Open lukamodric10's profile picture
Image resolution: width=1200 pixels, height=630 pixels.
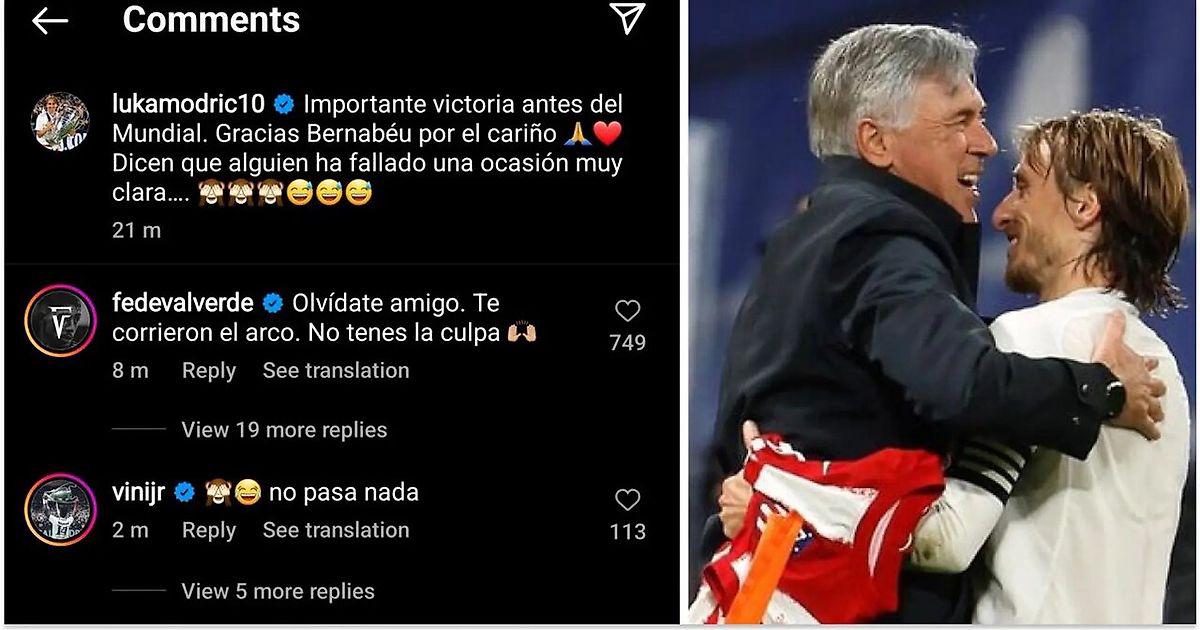click(x=59, y=122)
